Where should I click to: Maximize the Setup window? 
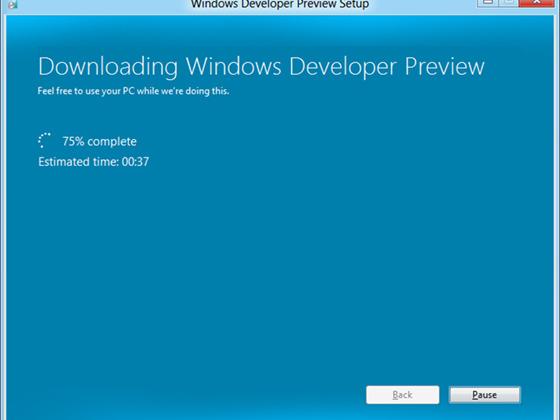coord(508,3)
